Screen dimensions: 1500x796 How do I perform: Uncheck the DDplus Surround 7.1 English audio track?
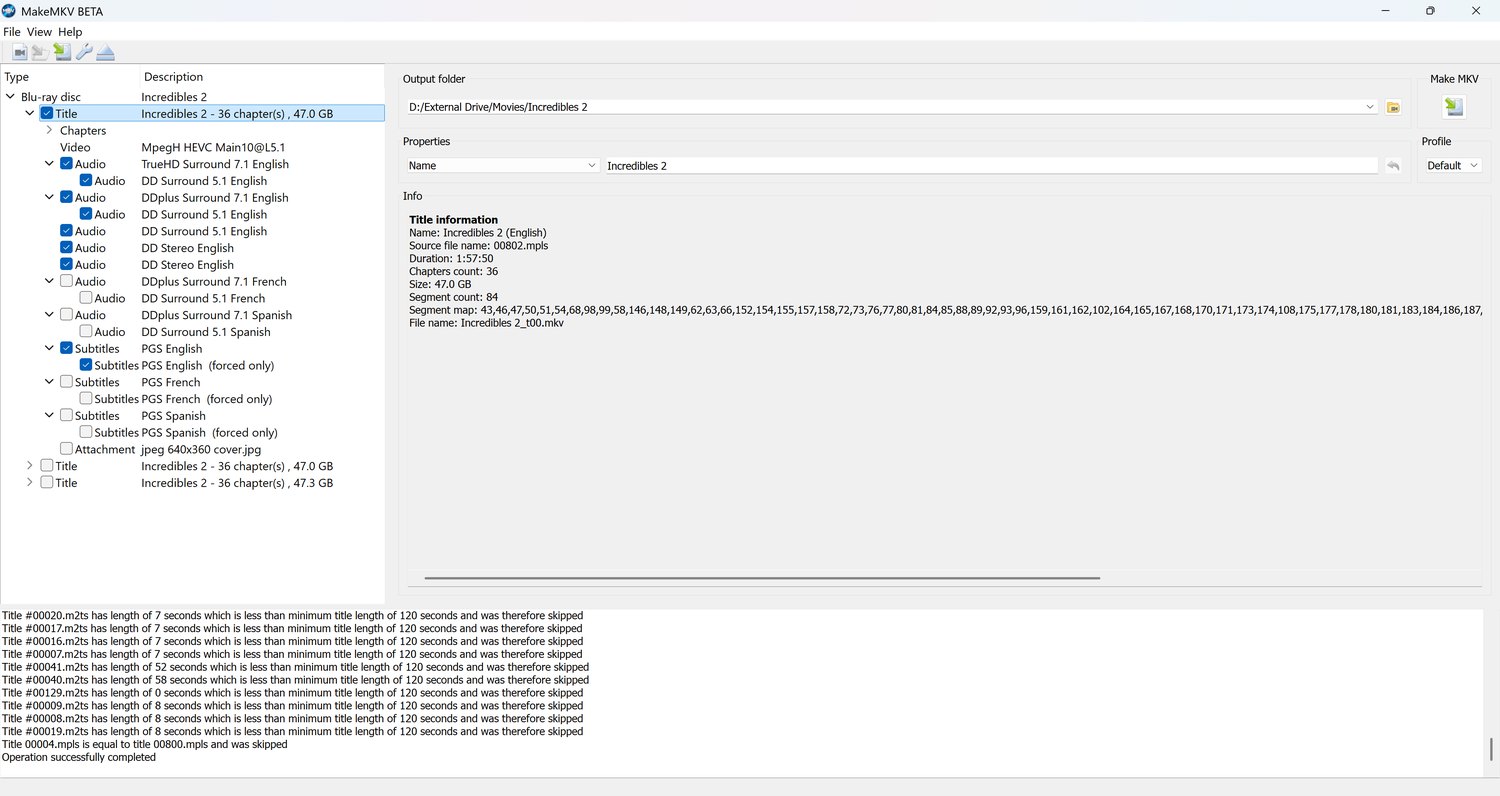(66, 198)
